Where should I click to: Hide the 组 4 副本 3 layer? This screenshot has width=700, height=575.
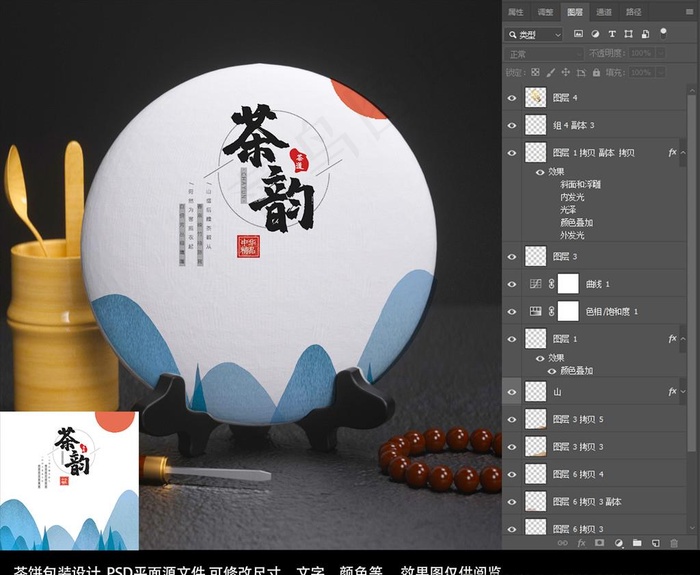pos(512,125)
